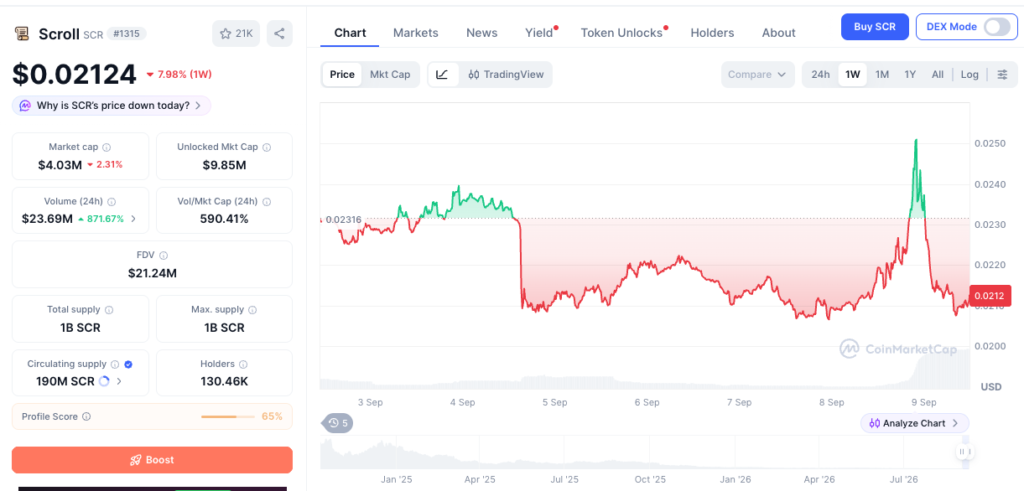Open the Holders tab
Screen dimensions: 1024x491
point(712,33)
